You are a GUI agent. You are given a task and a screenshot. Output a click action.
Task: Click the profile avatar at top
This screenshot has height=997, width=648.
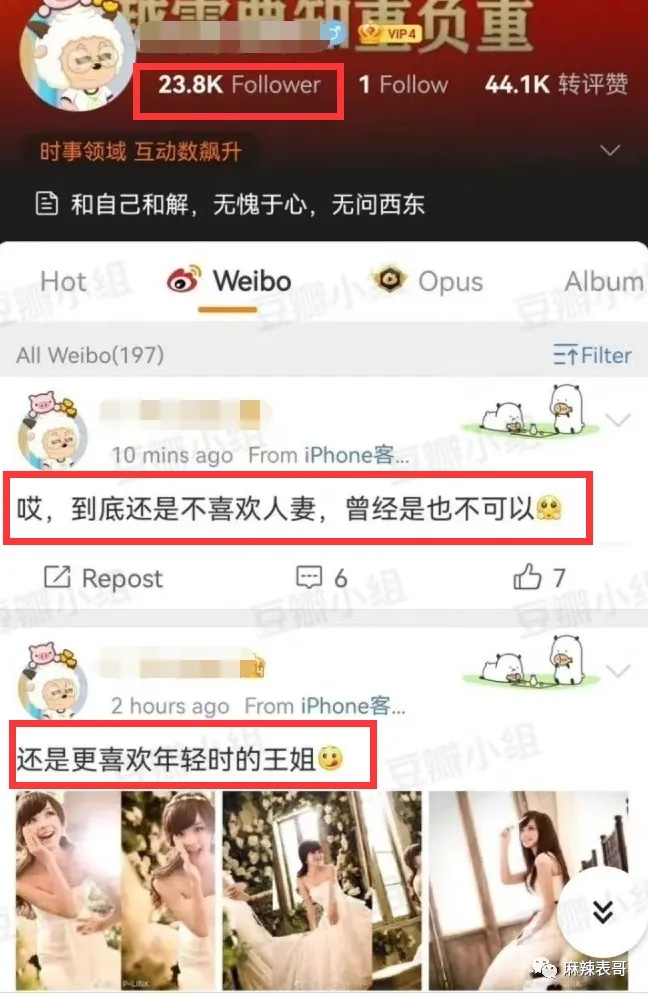click(x=78, y=57)
